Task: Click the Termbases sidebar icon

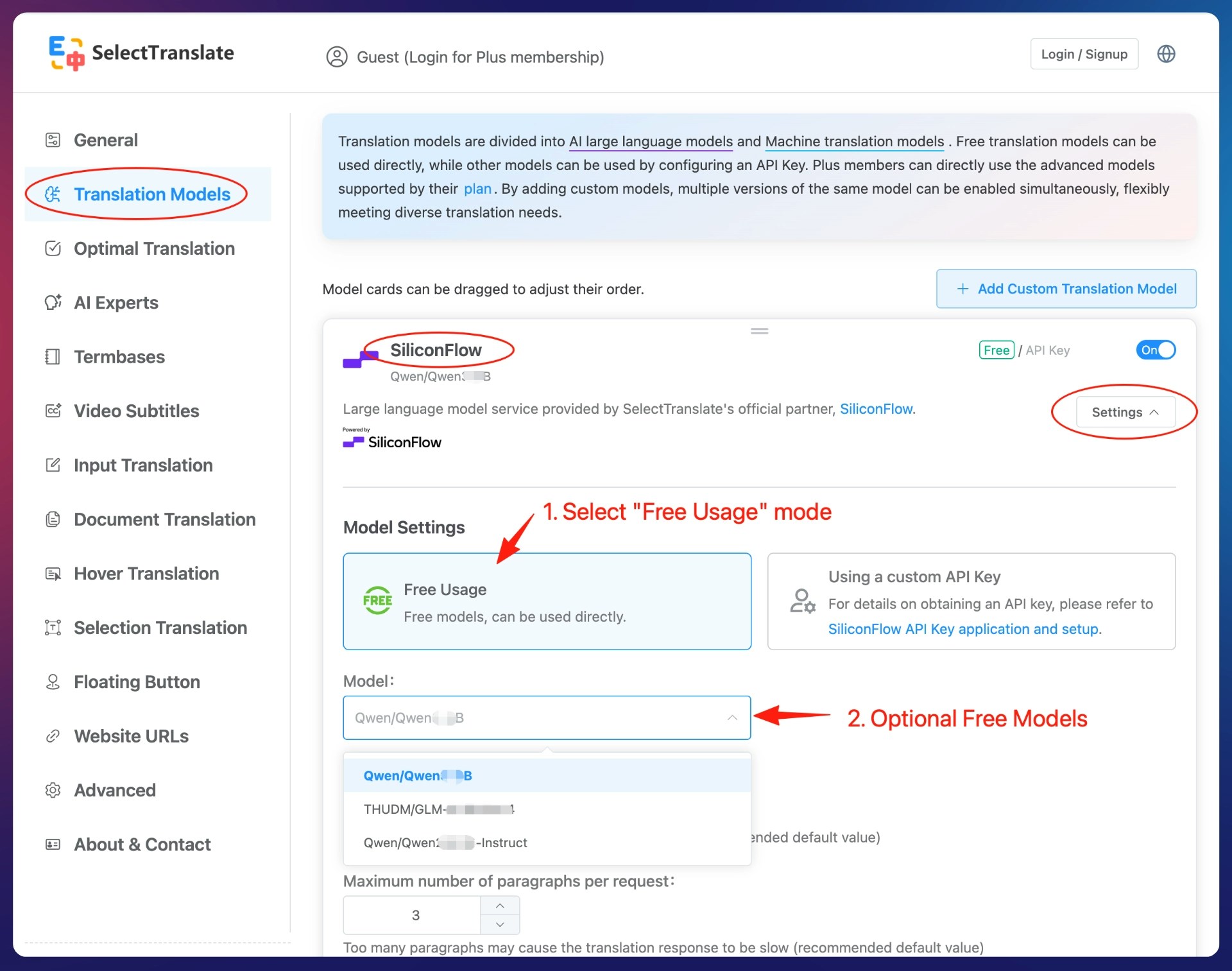Action: point(53,357)
